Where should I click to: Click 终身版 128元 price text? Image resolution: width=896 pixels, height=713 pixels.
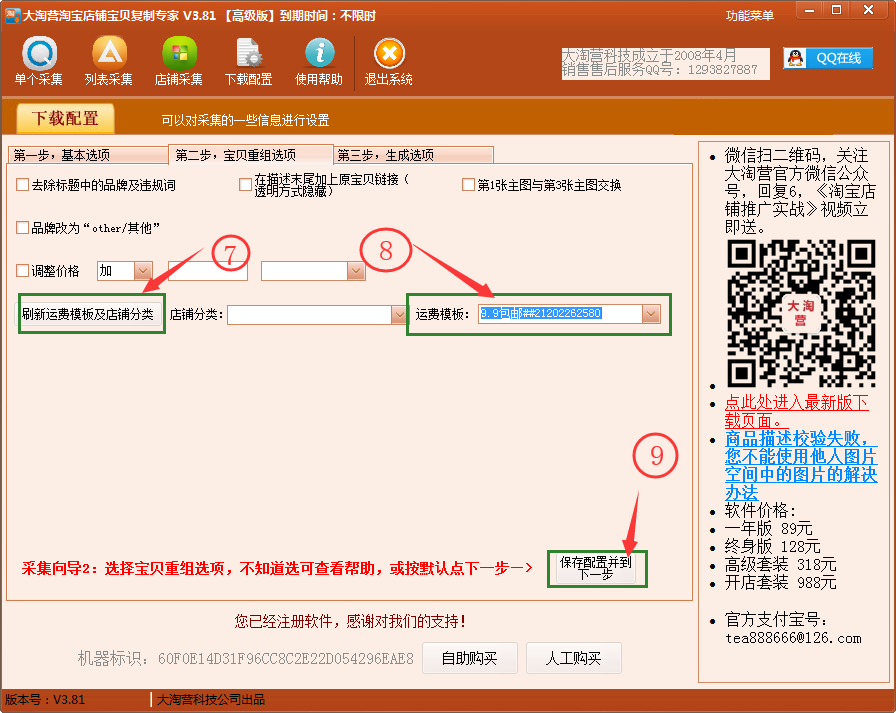(773, 546)
